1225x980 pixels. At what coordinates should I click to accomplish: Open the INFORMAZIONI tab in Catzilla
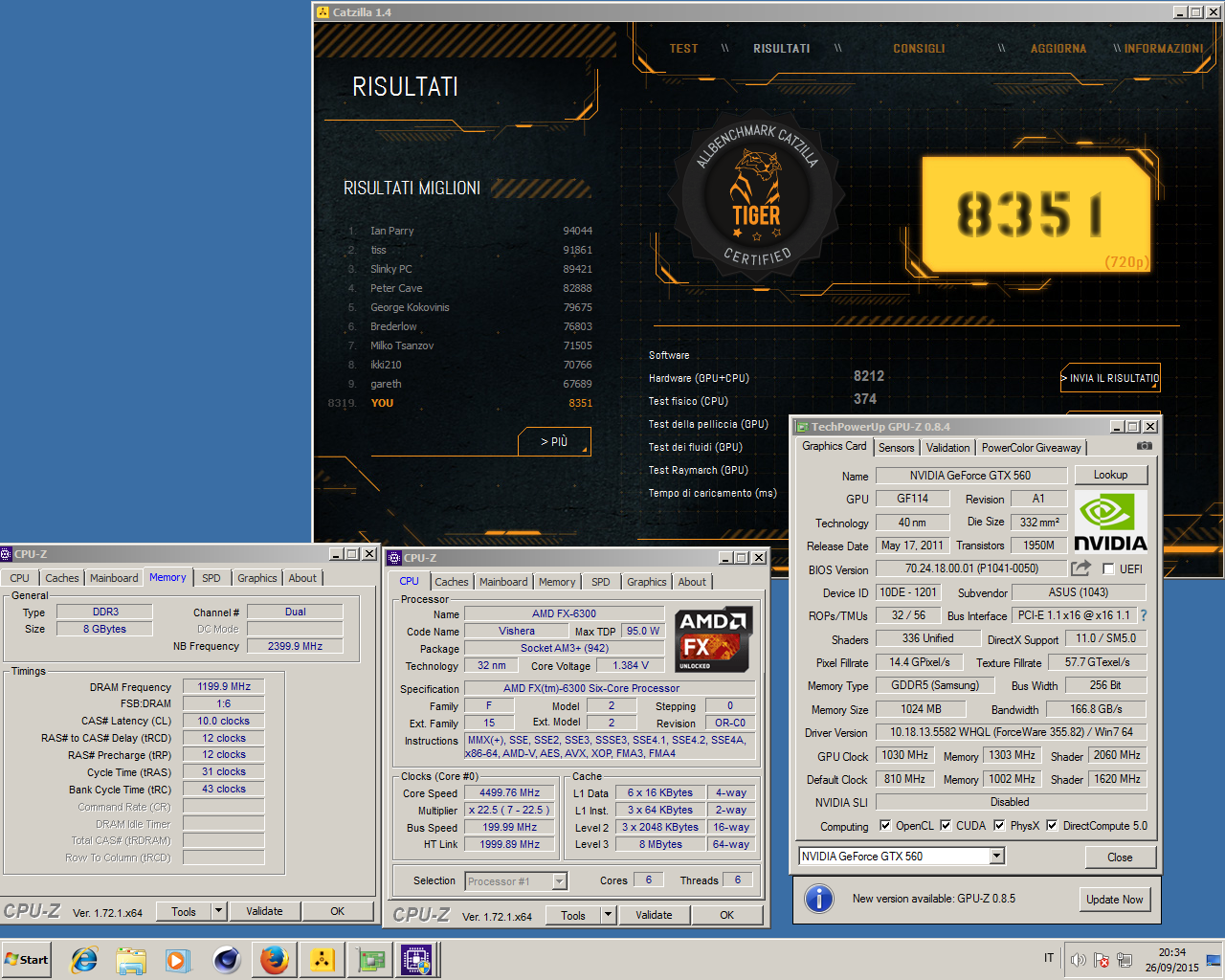point(1164,49)
